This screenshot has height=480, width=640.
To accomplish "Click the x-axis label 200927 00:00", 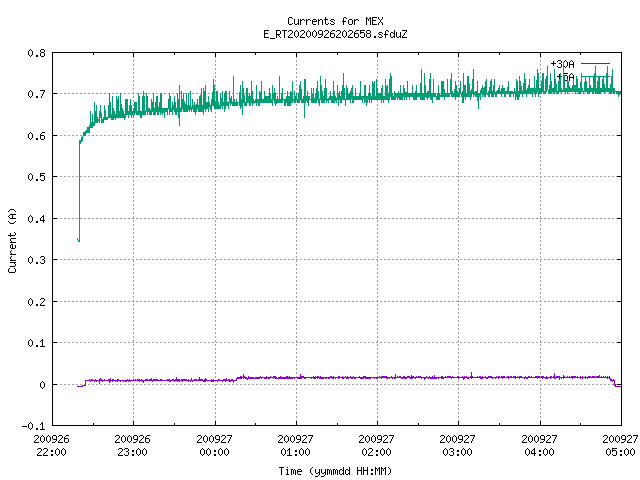I will (x=214, y=446).
